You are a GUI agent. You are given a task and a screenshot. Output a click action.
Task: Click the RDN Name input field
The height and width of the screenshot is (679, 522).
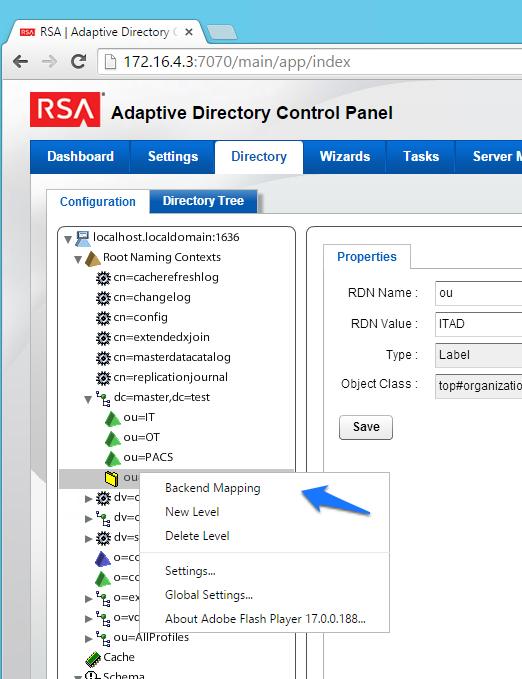[478, 293]
